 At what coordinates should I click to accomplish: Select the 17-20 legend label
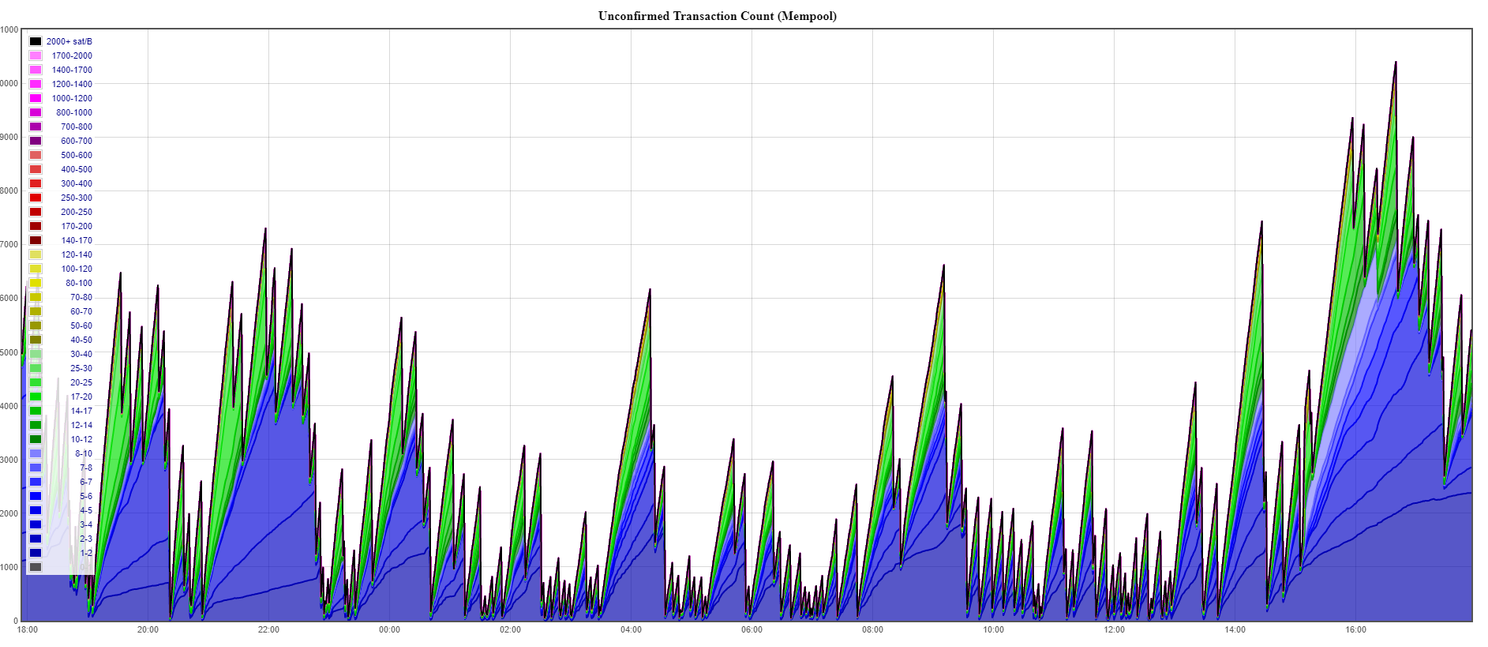81,396
